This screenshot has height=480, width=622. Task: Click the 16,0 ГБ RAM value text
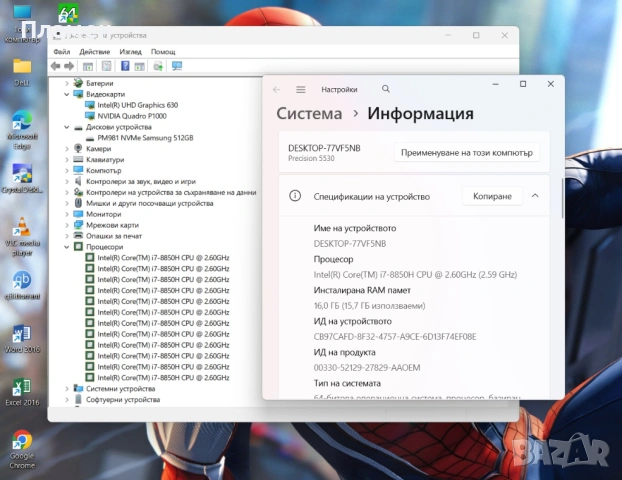369,305
